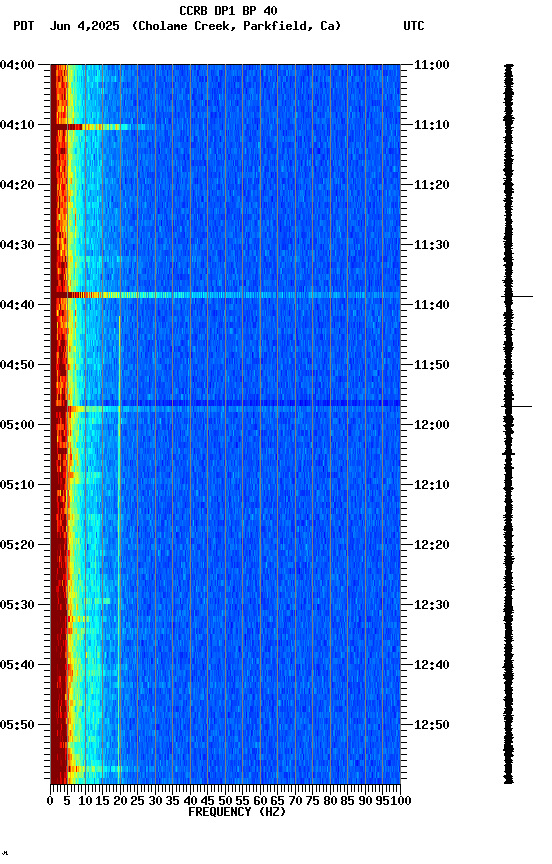
Task: Click the '05:20' PDT time label
Action: [17, 546]
